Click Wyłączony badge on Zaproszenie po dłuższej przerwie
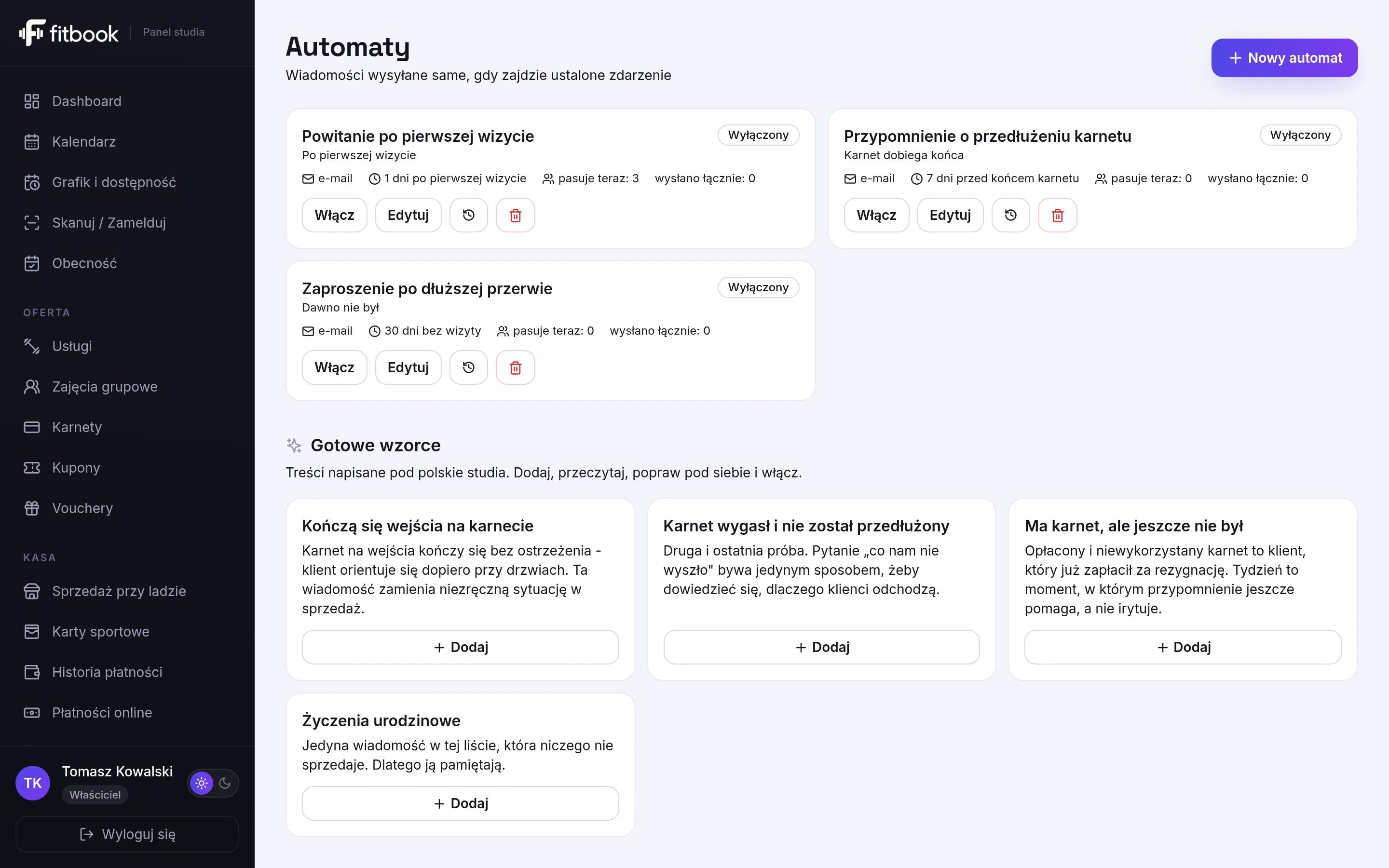The height and width of the screenshot is (868, 1389). point(758,287)
